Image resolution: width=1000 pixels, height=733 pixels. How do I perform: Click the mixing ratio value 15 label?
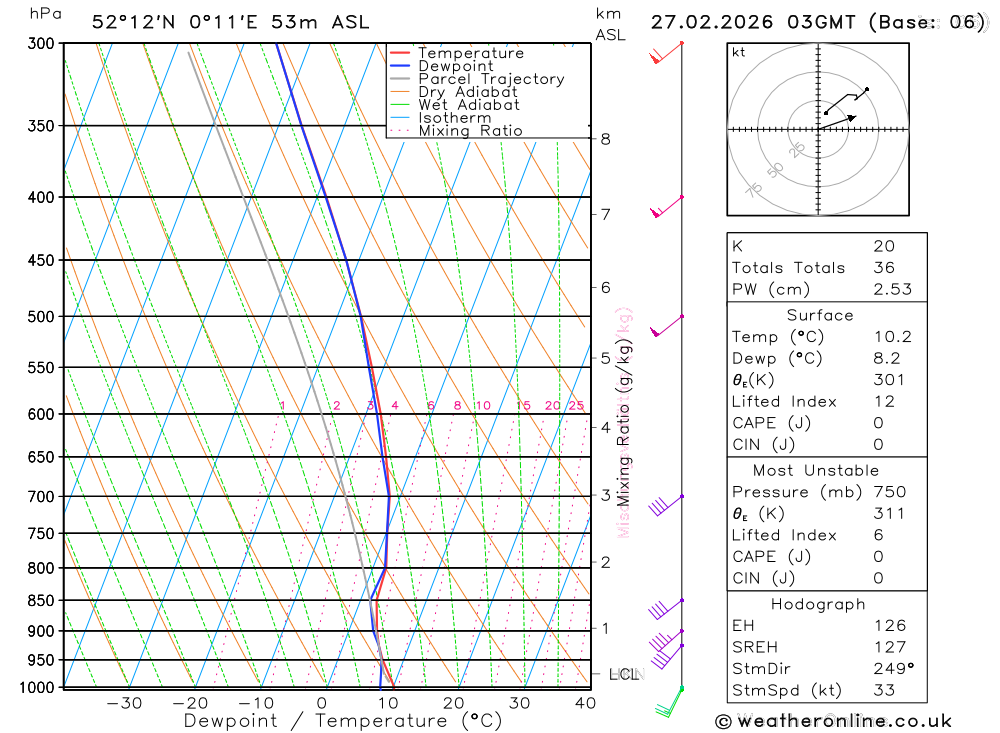coord(523,406)
